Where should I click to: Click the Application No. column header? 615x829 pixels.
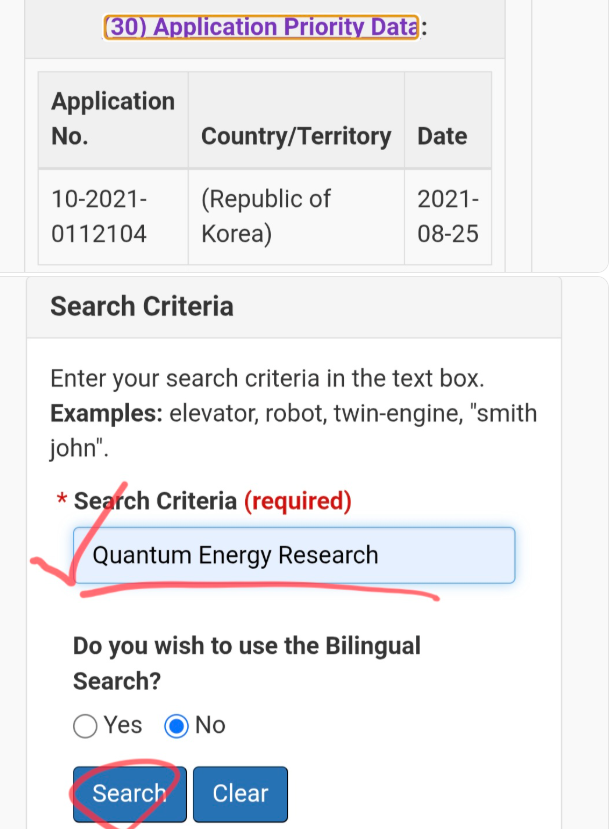pyautogui.click(x=112, y=118)
